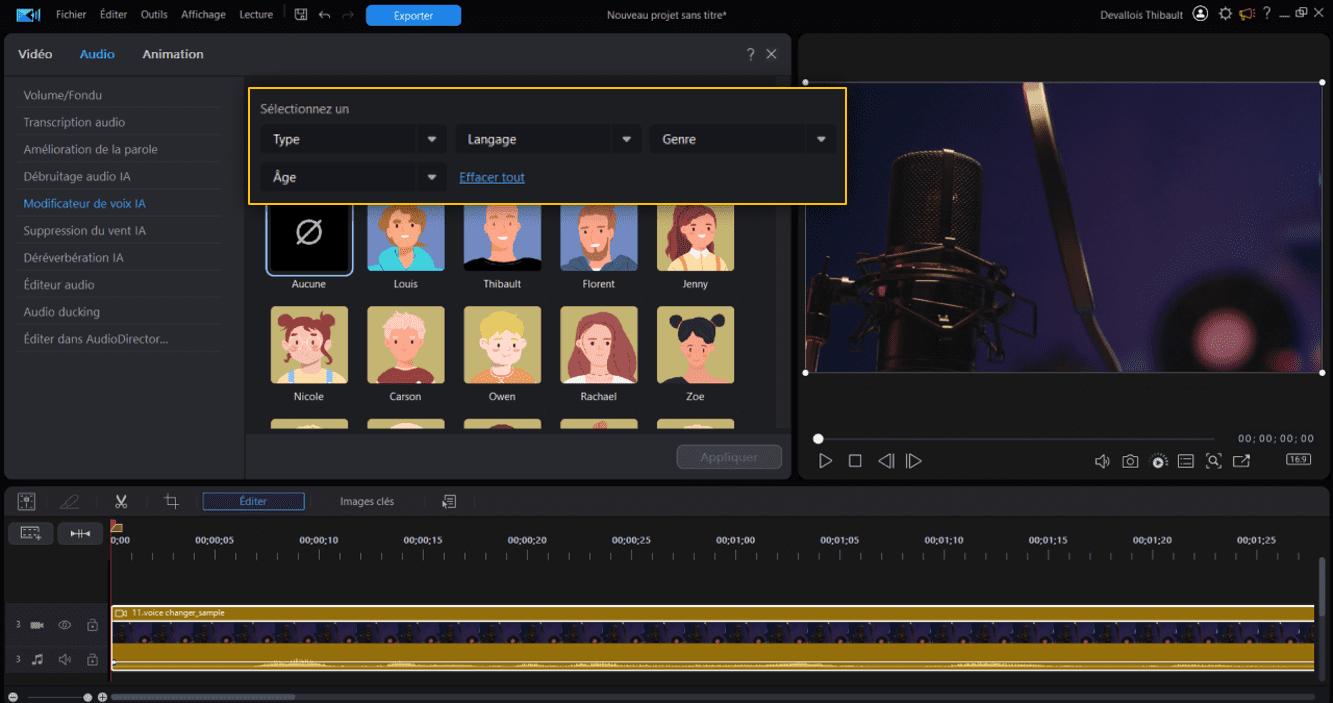The width and height of the screenshot is (1333, 703).
Task: Mute the audio track speaker
Action: (x=65, y=659)
